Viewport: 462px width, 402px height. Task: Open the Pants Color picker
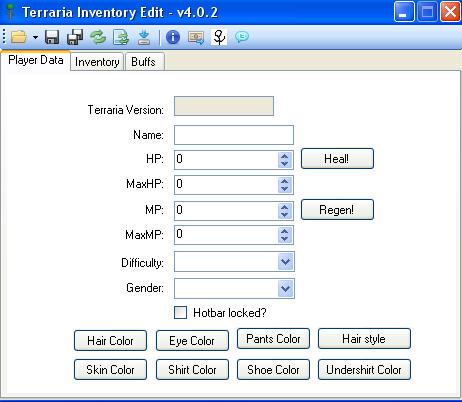coord(273,339)
